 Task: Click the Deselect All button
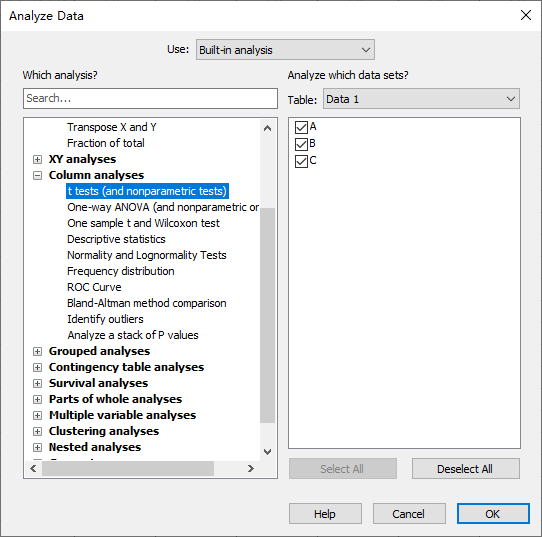[465, 469]
